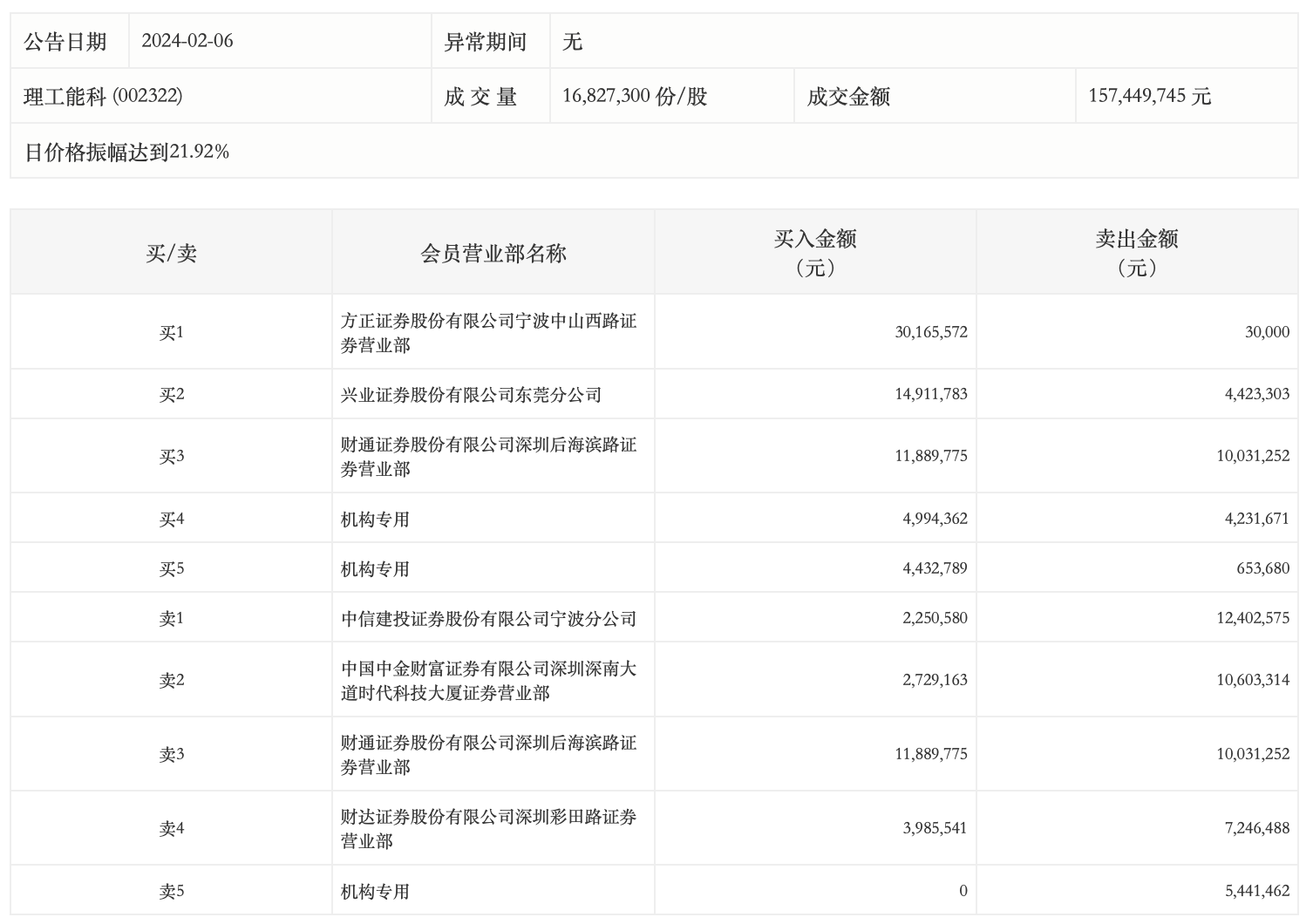
Task: Open 财达证券 深圳彩田路 branch entry
Action: pos(488,829)
